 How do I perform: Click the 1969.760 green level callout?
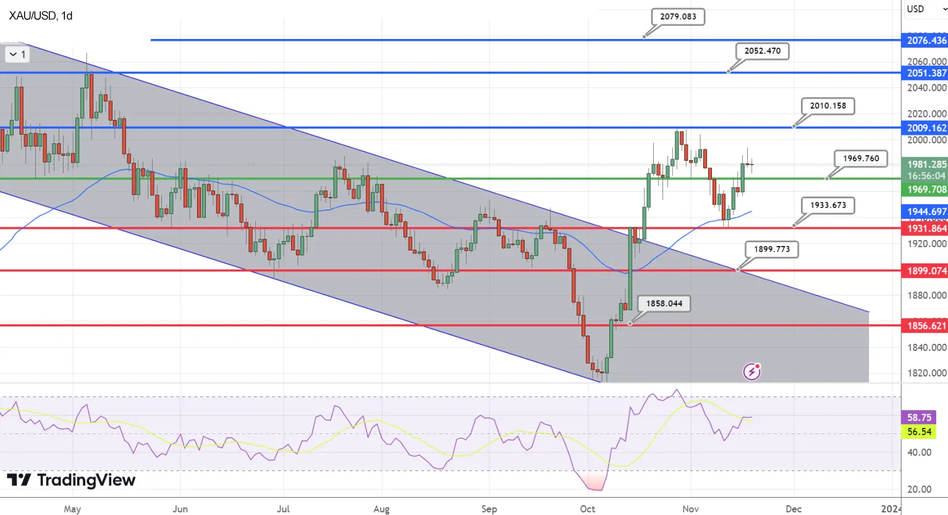(861, 158)
